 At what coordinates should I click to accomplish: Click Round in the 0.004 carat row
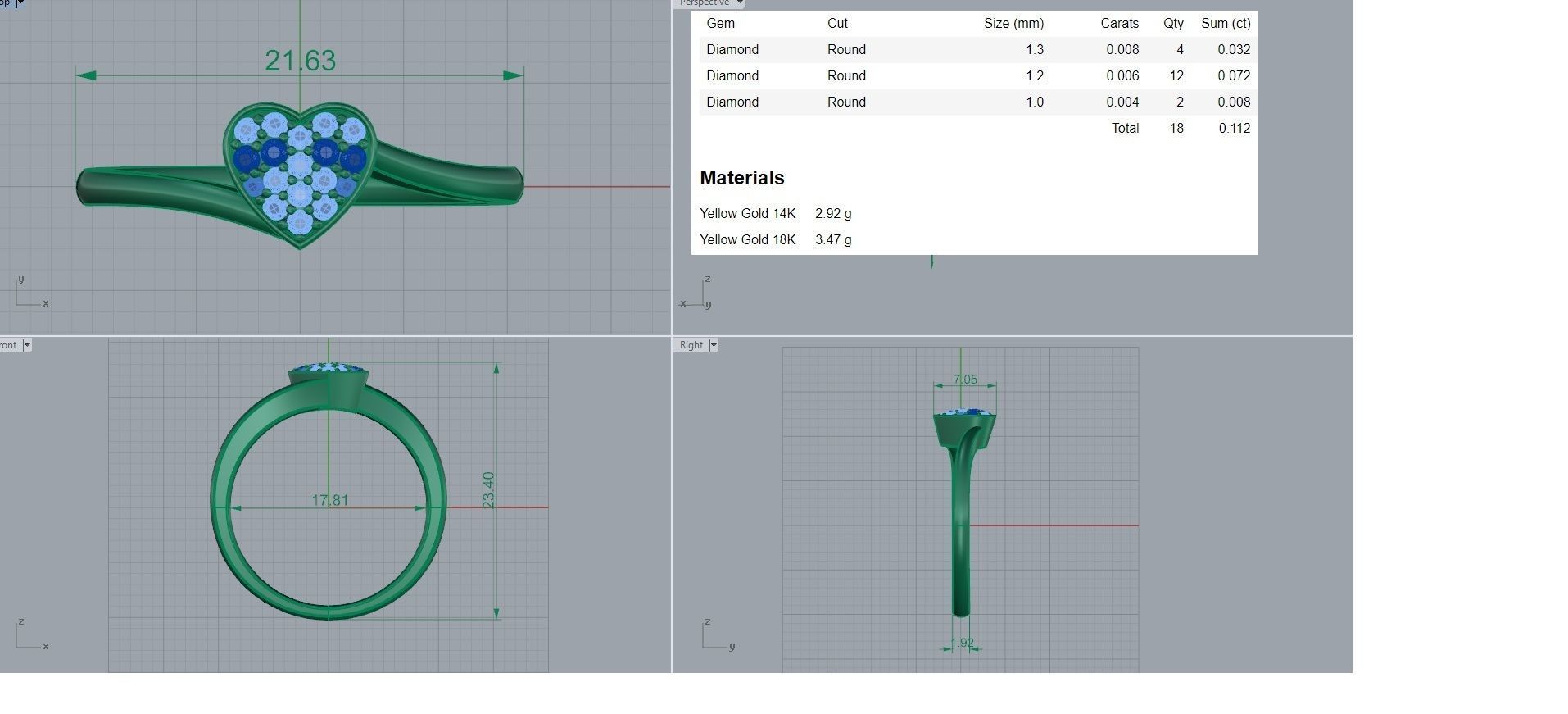(x=846, y=102)
